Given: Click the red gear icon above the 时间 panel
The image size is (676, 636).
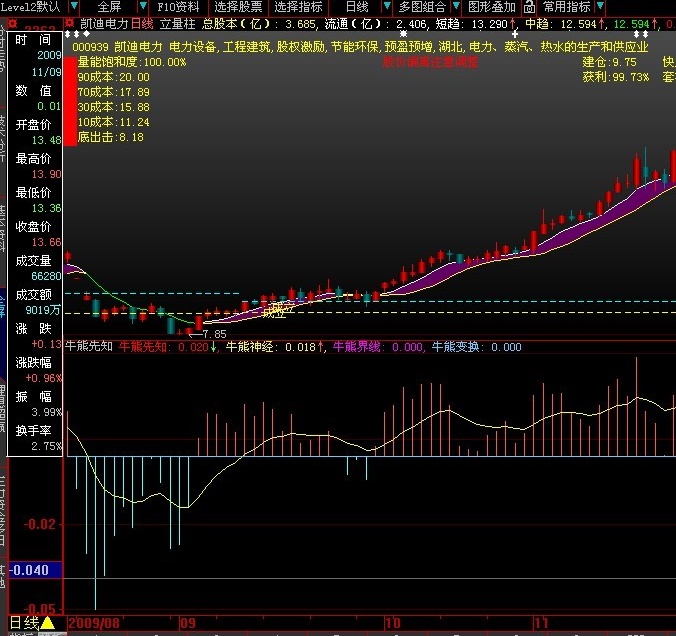Looking at the screenshot, I should coord(13,23).
